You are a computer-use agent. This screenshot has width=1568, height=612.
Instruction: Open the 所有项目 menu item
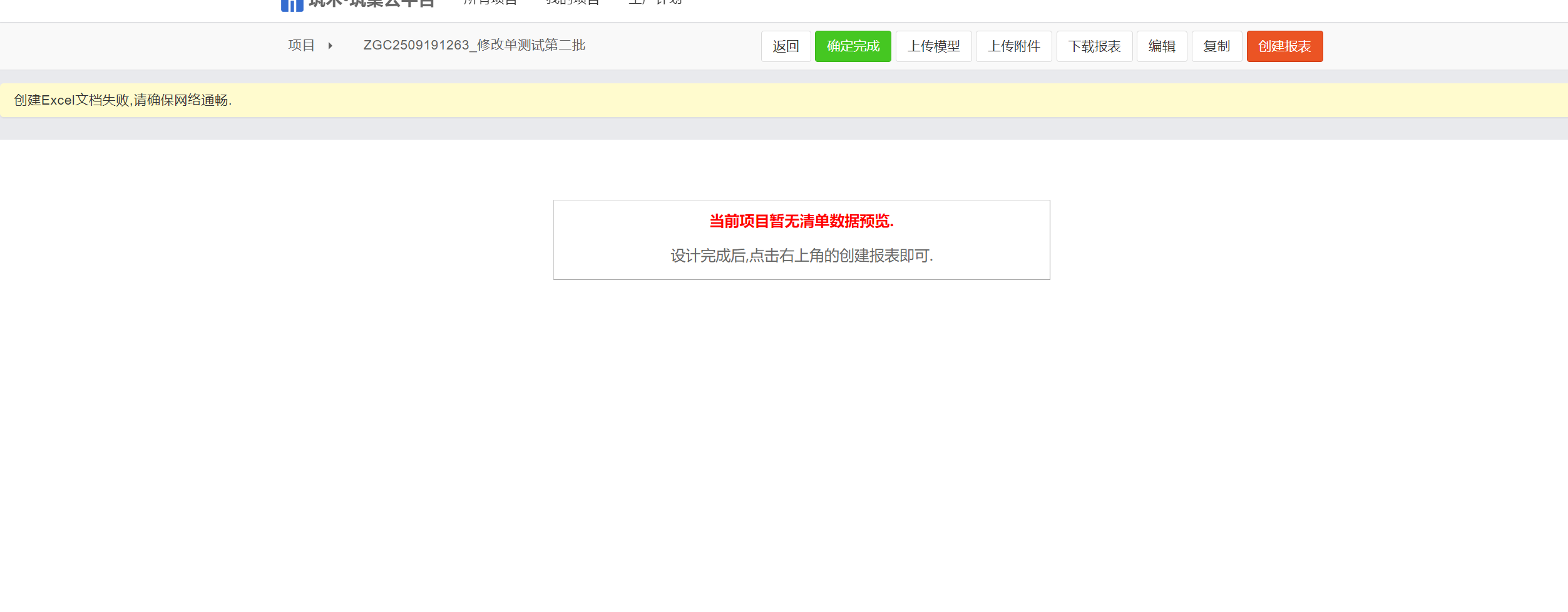point(489,3)
